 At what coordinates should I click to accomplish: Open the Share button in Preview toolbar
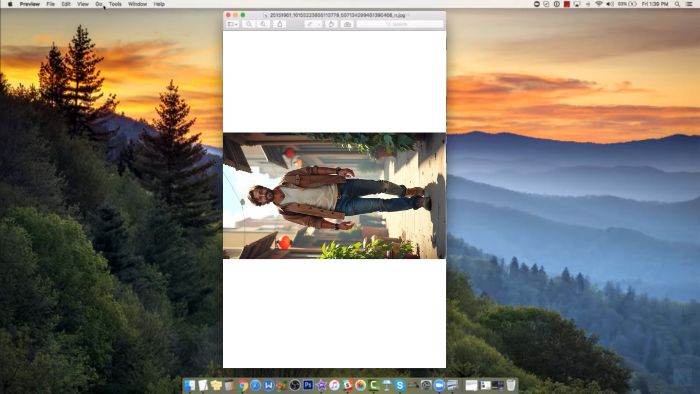point(280,24)
